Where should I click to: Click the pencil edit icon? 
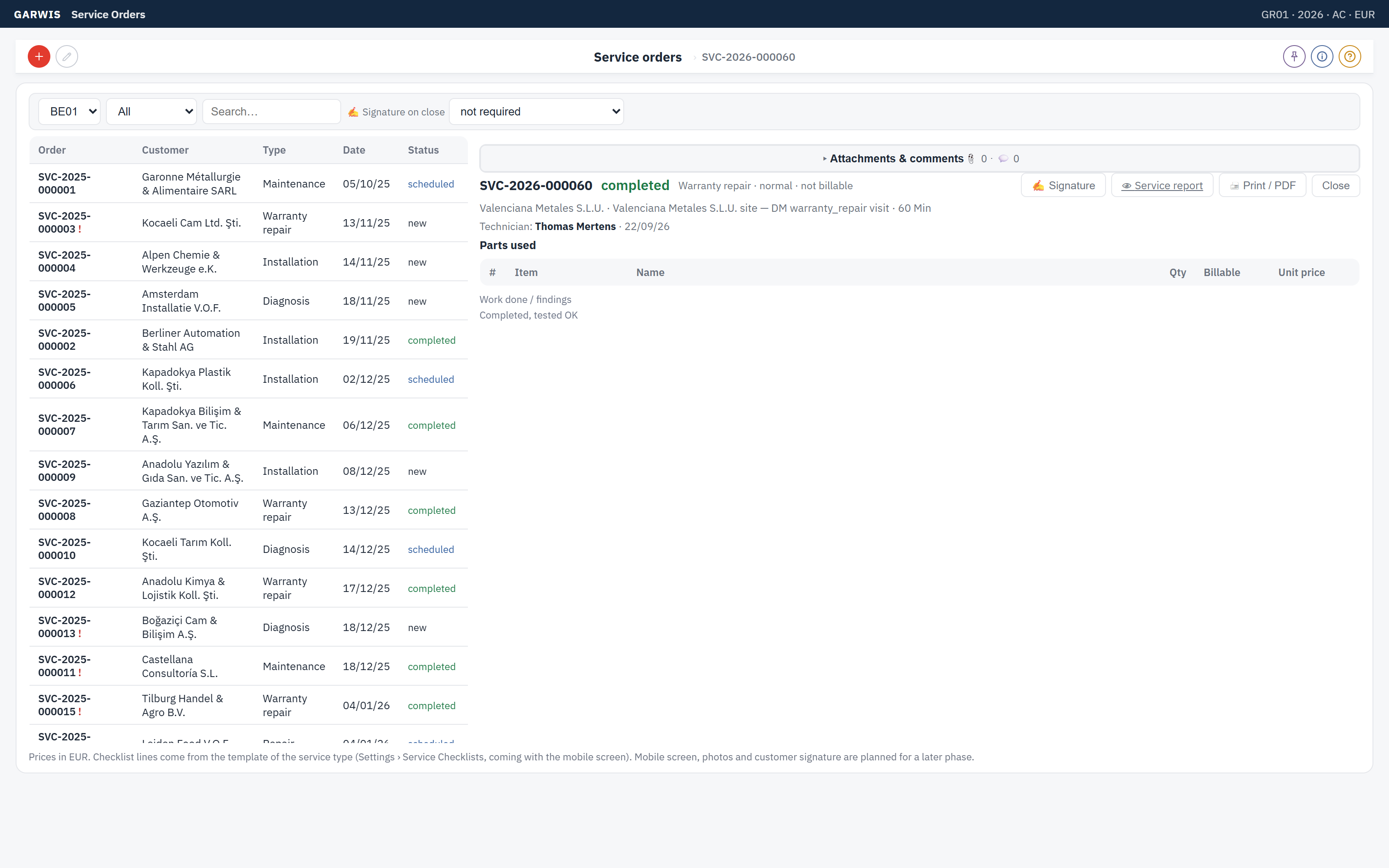pyautogui.click(x=66, y=56)
